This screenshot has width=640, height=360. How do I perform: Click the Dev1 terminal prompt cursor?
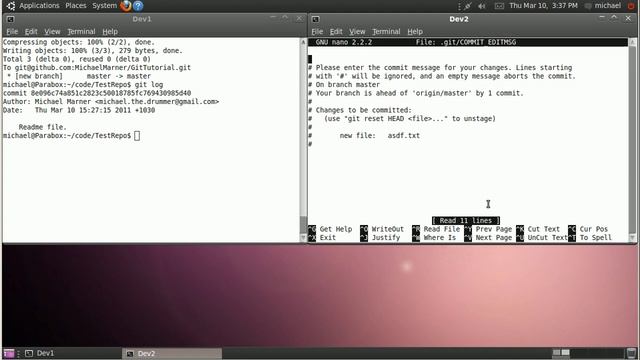click(137, 136)
